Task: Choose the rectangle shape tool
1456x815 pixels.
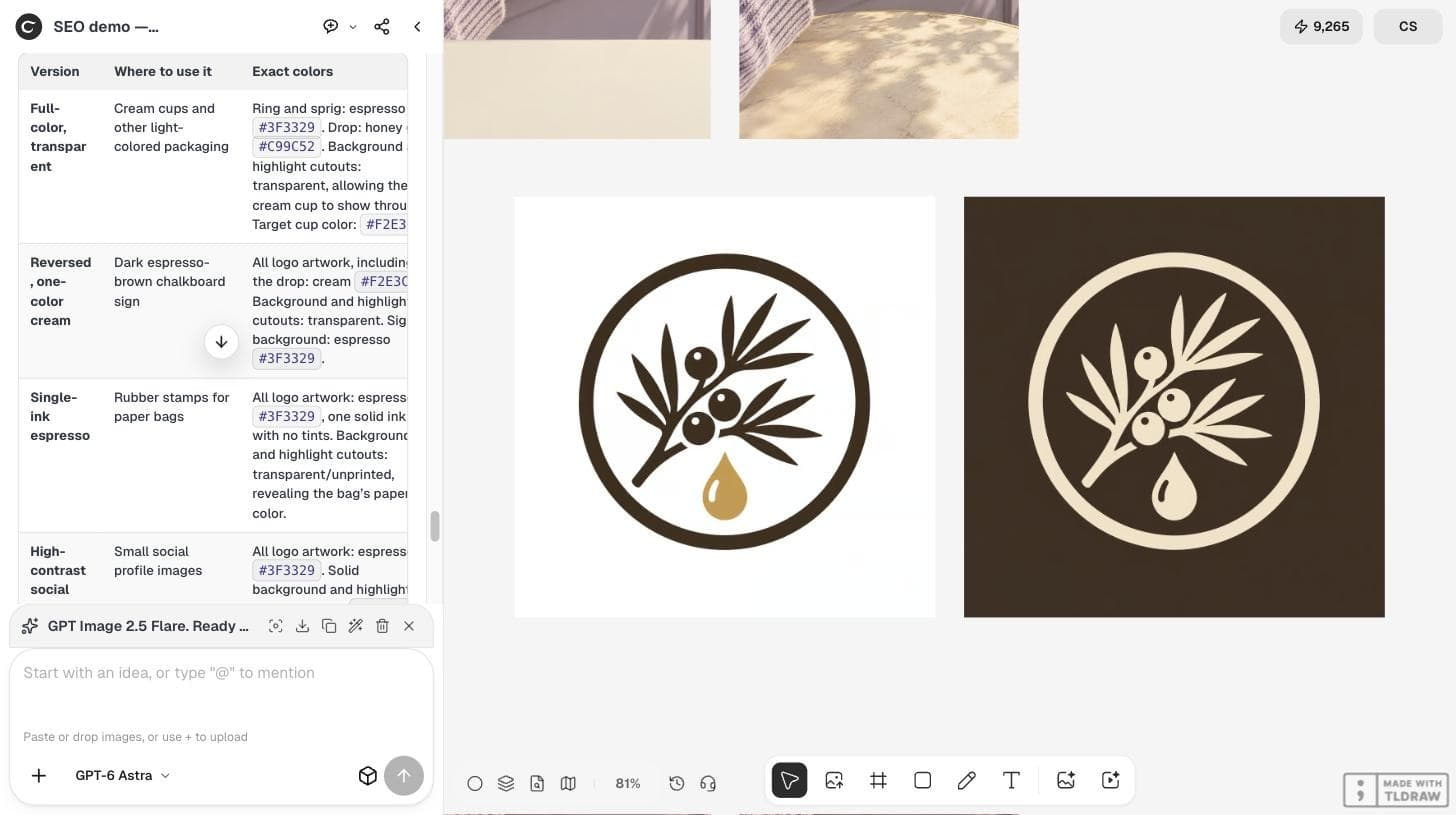Action: (922, 780)
